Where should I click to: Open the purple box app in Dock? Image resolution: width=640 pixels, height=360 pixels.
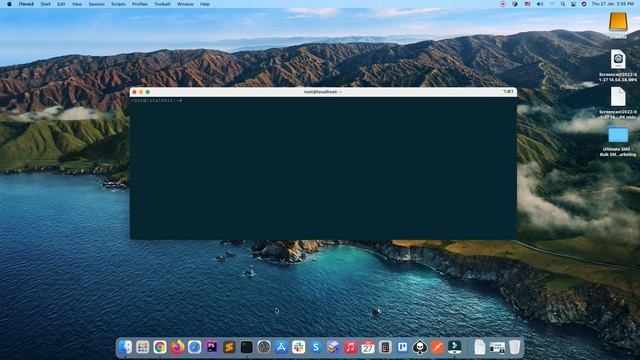coord(333,347)
